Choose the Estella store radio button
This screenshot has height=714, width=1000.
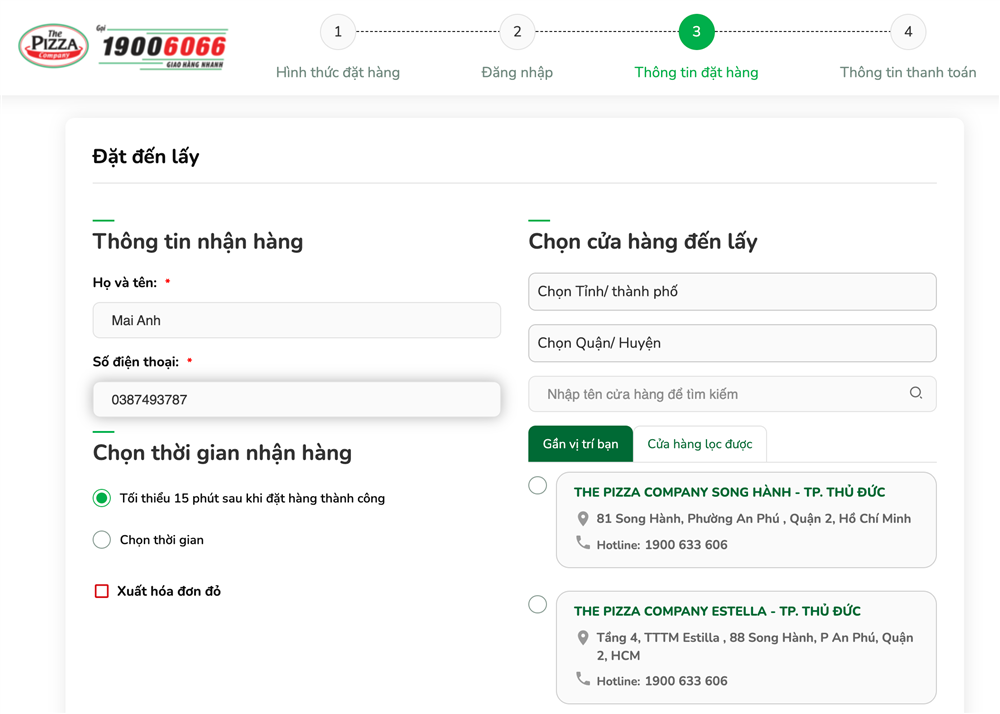tap(538, 604)
